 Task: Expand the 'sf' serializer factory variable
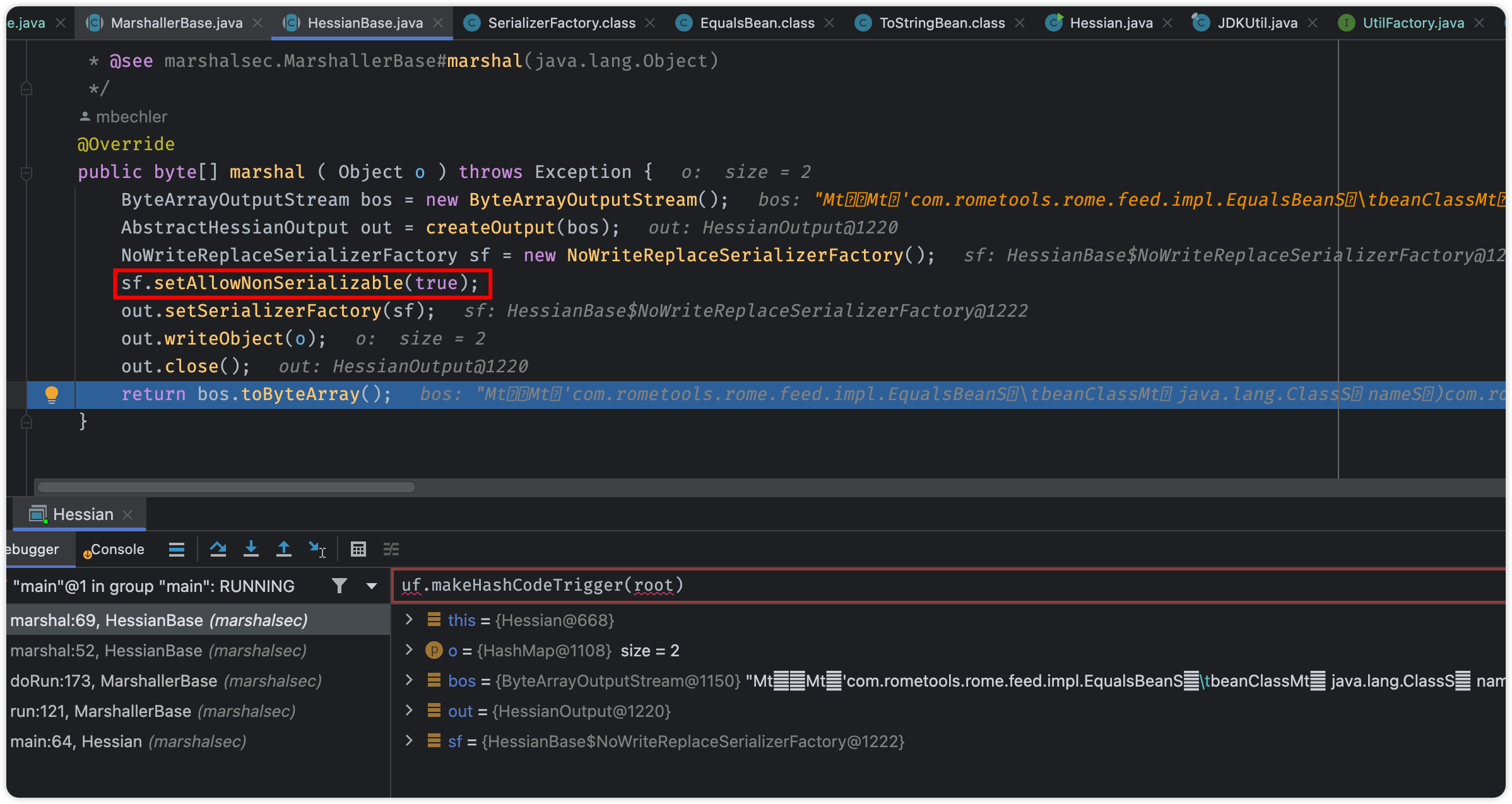(x=409, y=741)
